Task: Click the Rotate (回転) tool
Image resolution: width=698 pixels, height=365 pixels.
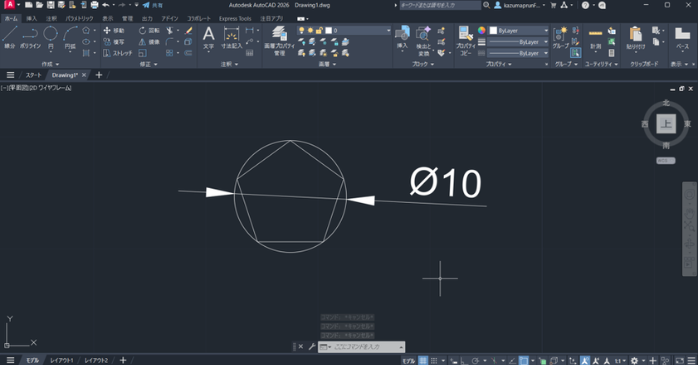Action: coord(149,30)
